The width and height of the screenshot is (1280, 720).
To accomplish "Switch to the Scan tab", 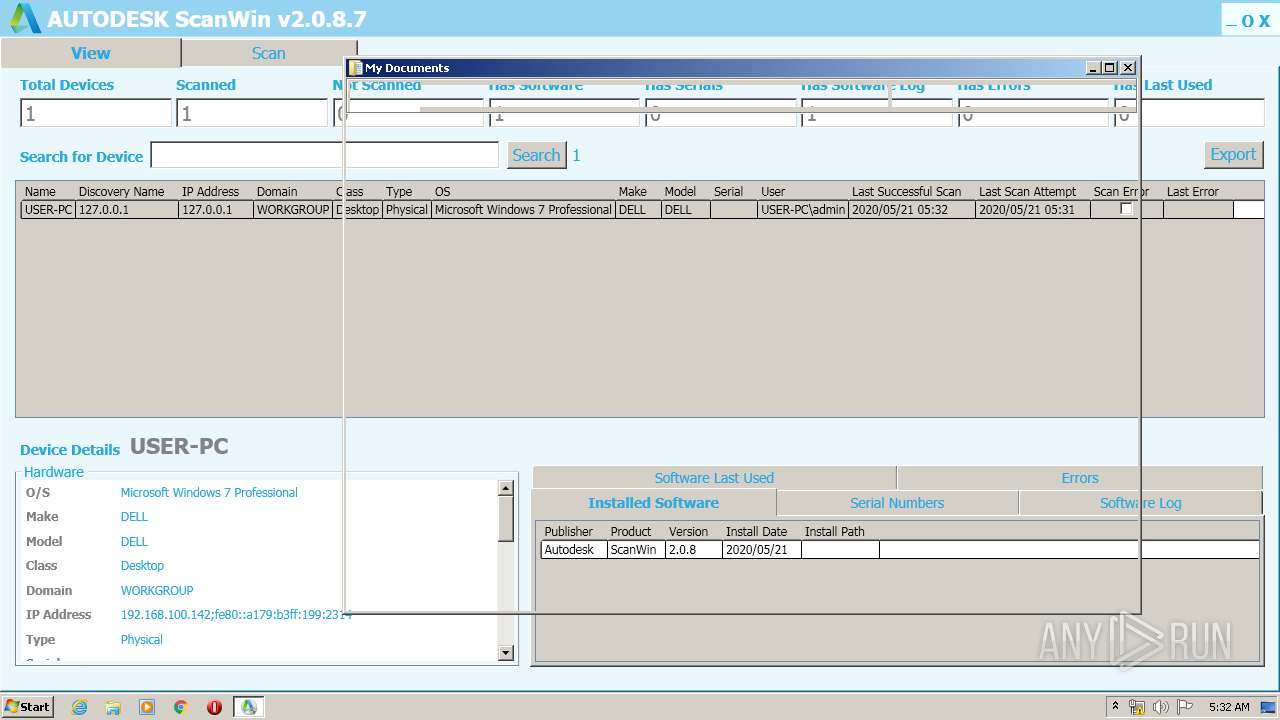I will click(268, 53).
